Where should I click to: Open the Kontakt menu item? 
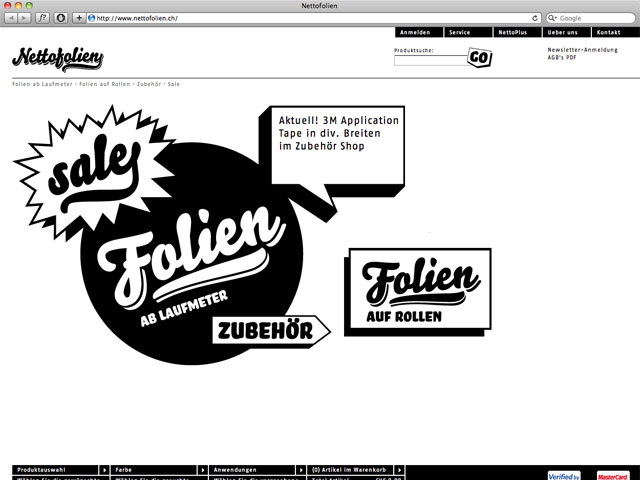(x=616, y=32)
